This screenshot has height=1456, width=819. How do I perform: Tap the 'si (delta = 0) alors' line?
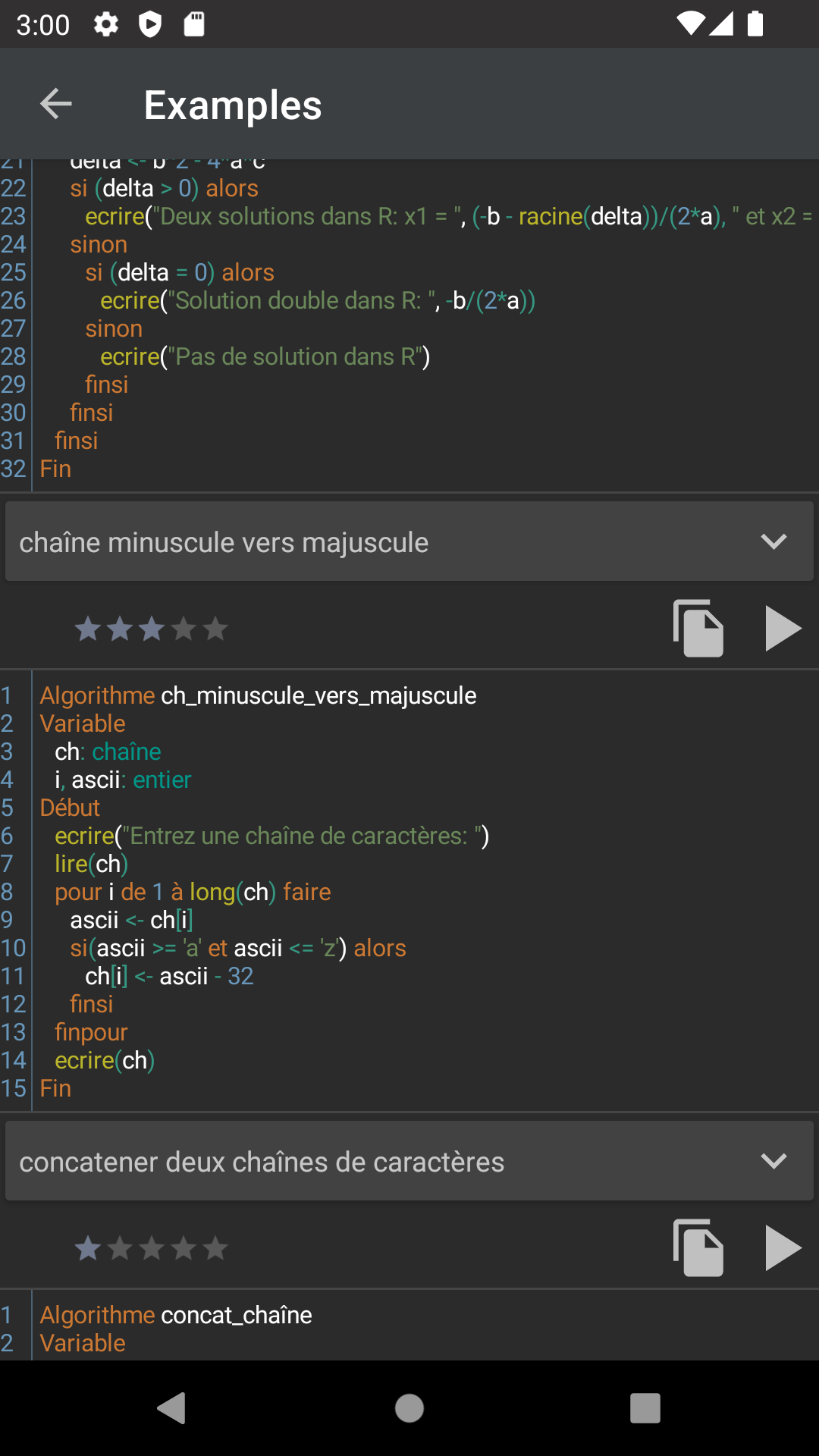tap(180, 272)
